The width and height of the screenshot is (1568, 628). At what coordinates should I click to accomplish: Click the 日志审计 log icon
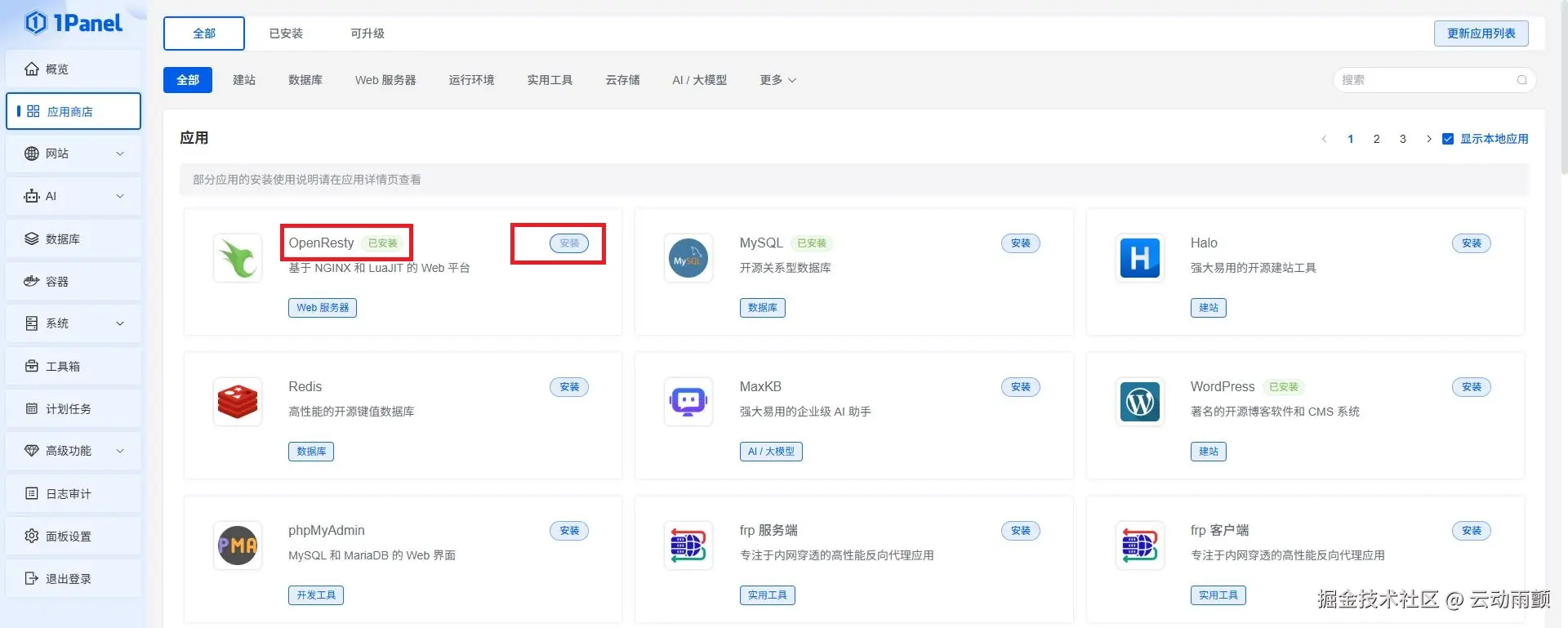[x=32, y=493]
